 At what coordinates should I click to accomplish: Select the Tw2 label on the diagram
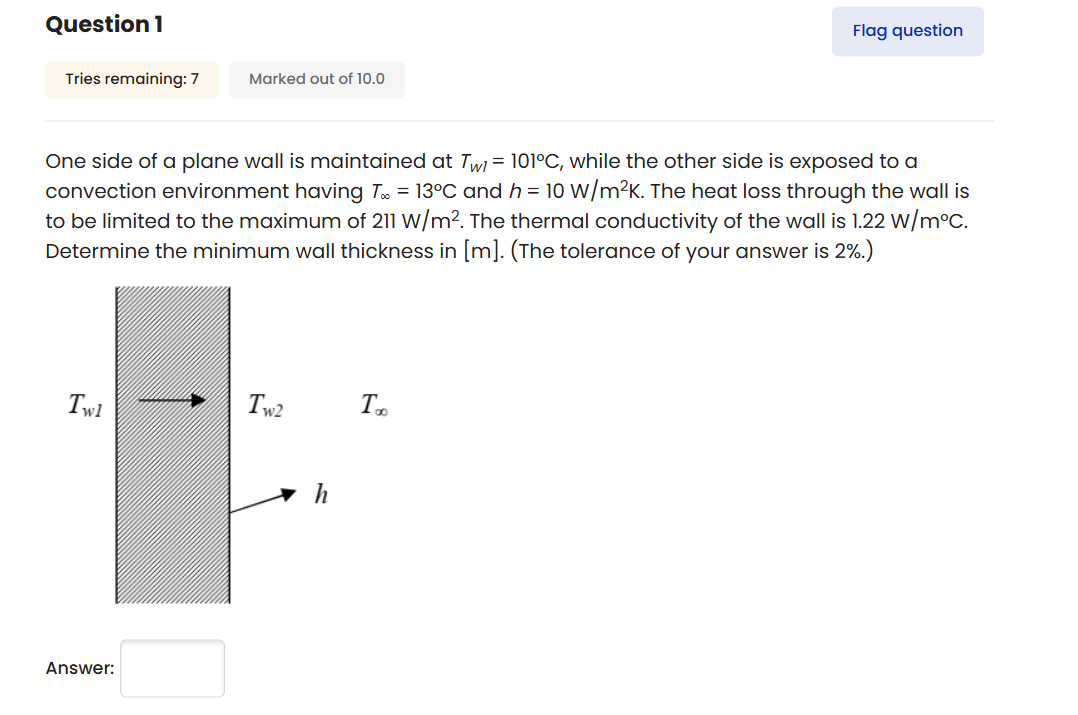[264, 403]
